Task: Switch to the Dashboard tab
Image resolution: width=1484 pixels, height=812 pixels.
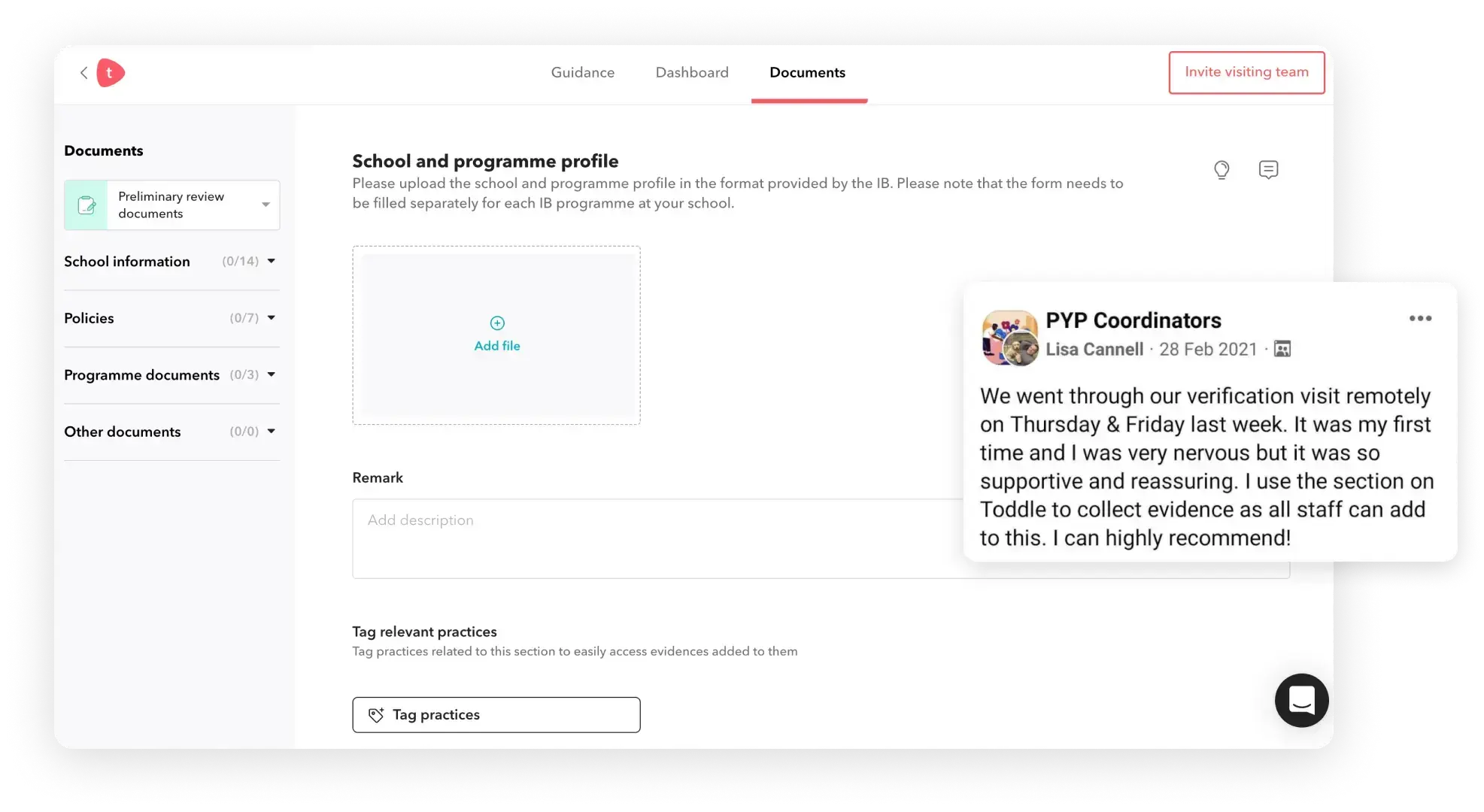Action: (693, 72)
